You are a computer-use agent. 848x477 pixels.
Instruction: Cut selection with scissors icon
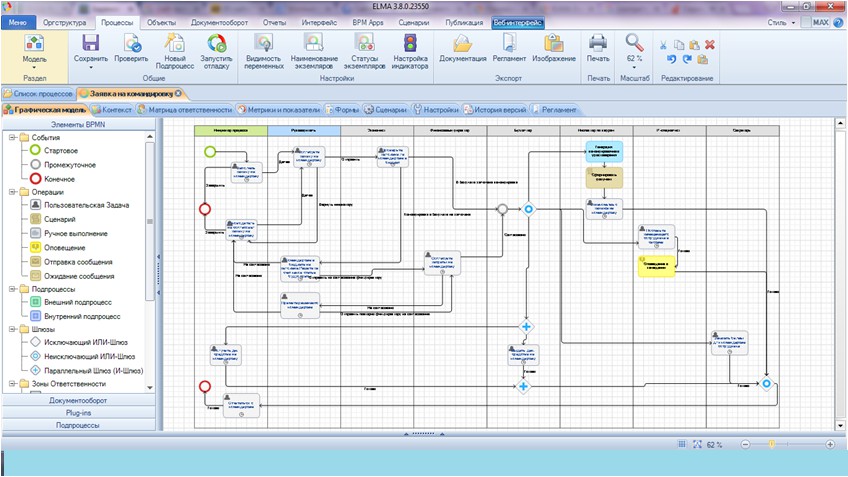[663, 45]
